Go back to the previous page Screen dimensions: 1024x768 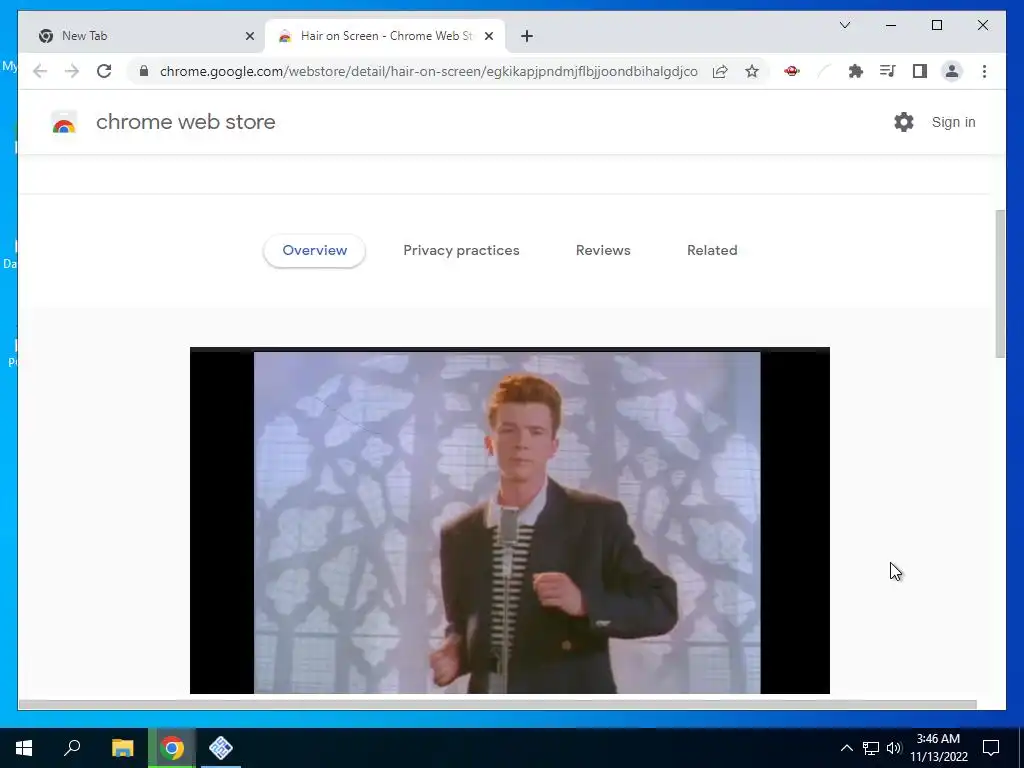tap(40, 71)
